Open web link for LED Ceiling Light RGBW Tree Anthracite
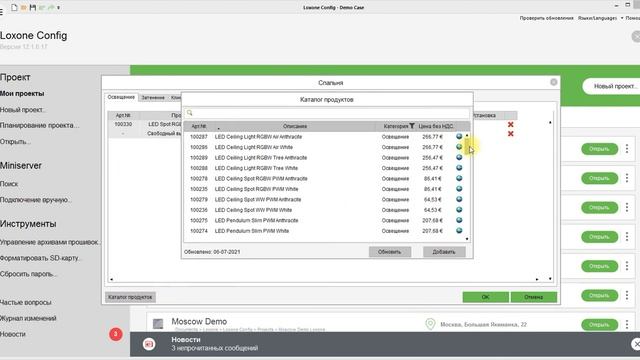Image resolution: width=640 pixels, height=360 pixels. [x=459, y=158]
